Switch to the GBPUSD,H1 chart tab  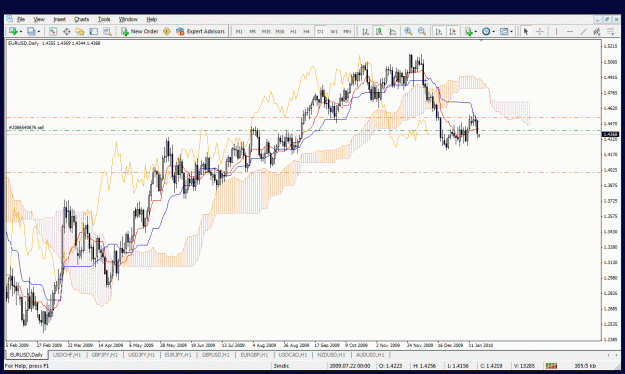coord(215,355)
